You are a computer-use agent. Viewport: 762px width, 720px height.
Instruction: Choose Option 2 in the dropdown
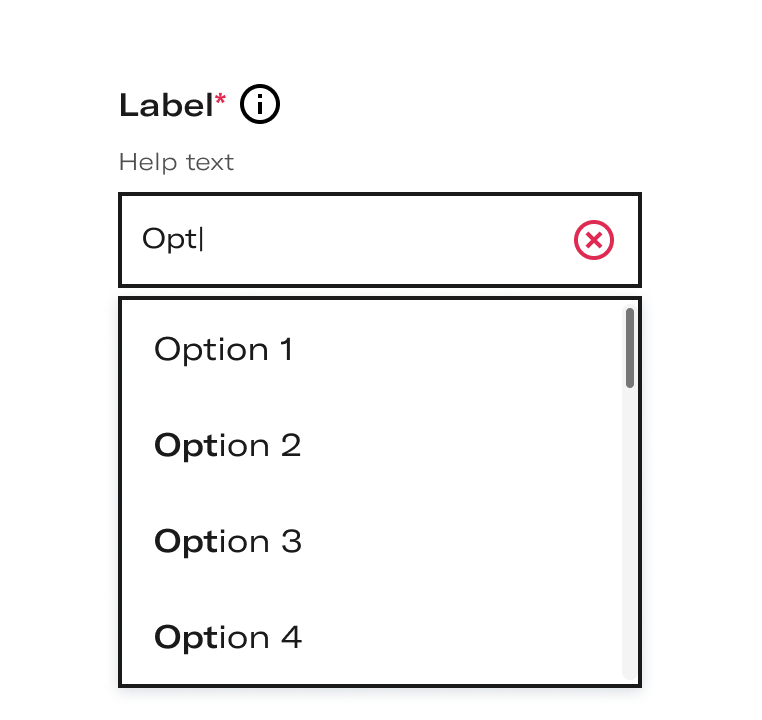point(372,445)
